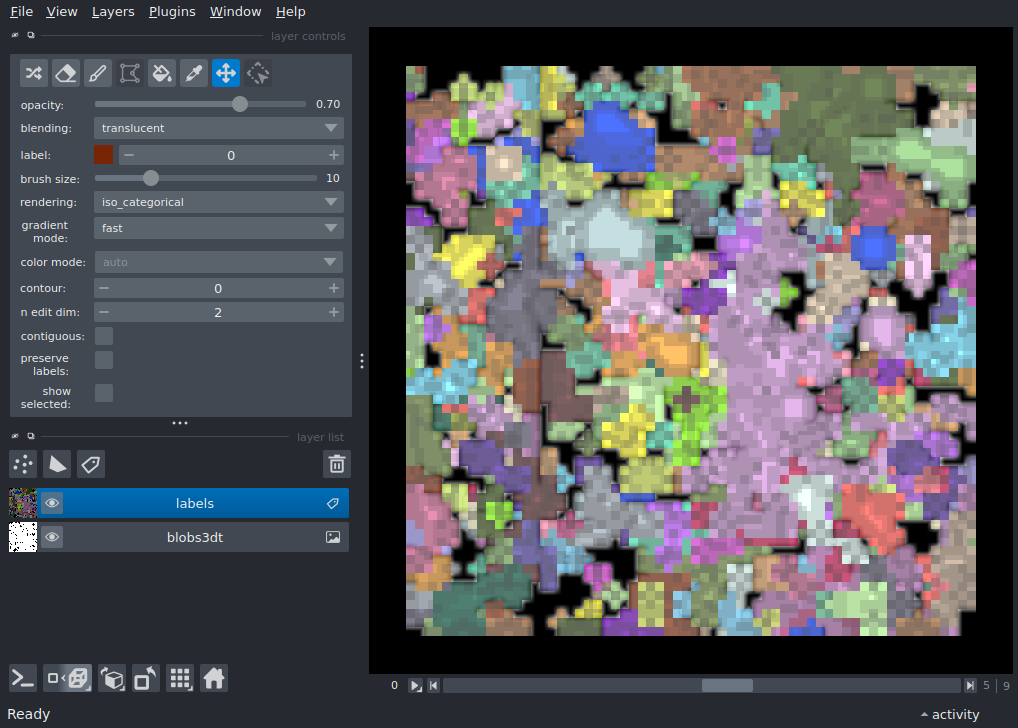Open the console button
The height and width of the screenshot is (728, 1018).
click(x=23, y=678)
